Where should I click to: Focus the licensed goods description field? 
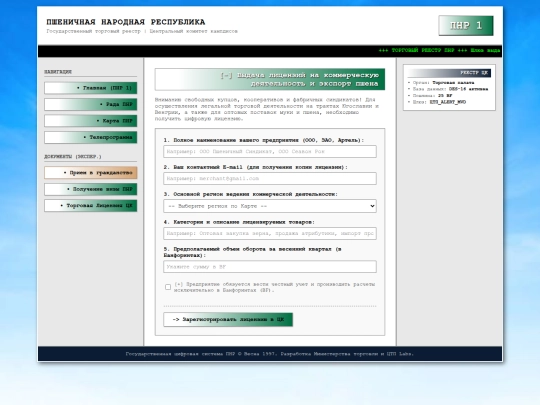pos(270,233)
